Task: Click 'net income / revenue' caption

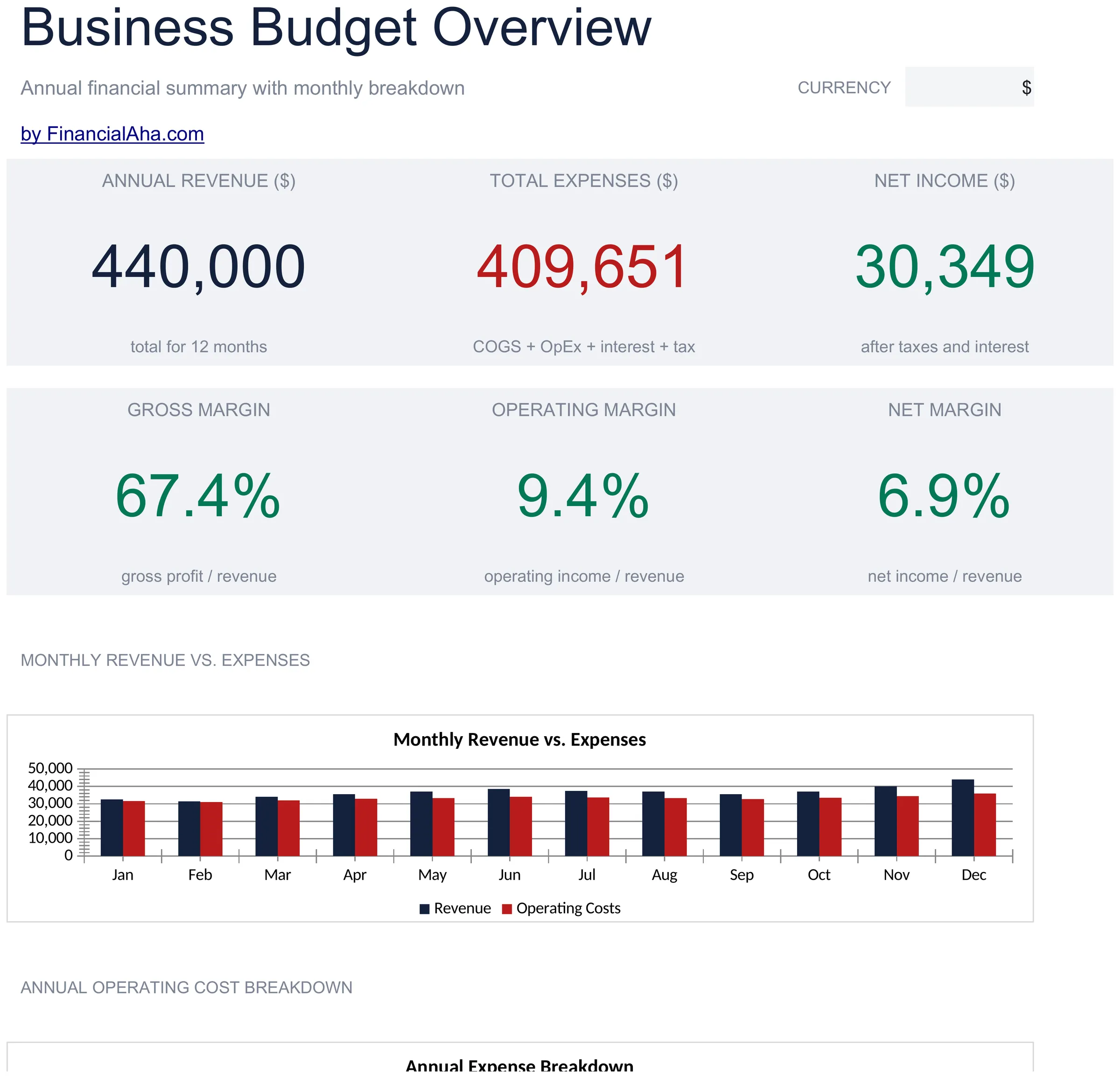Action: (x=945, y=576)
